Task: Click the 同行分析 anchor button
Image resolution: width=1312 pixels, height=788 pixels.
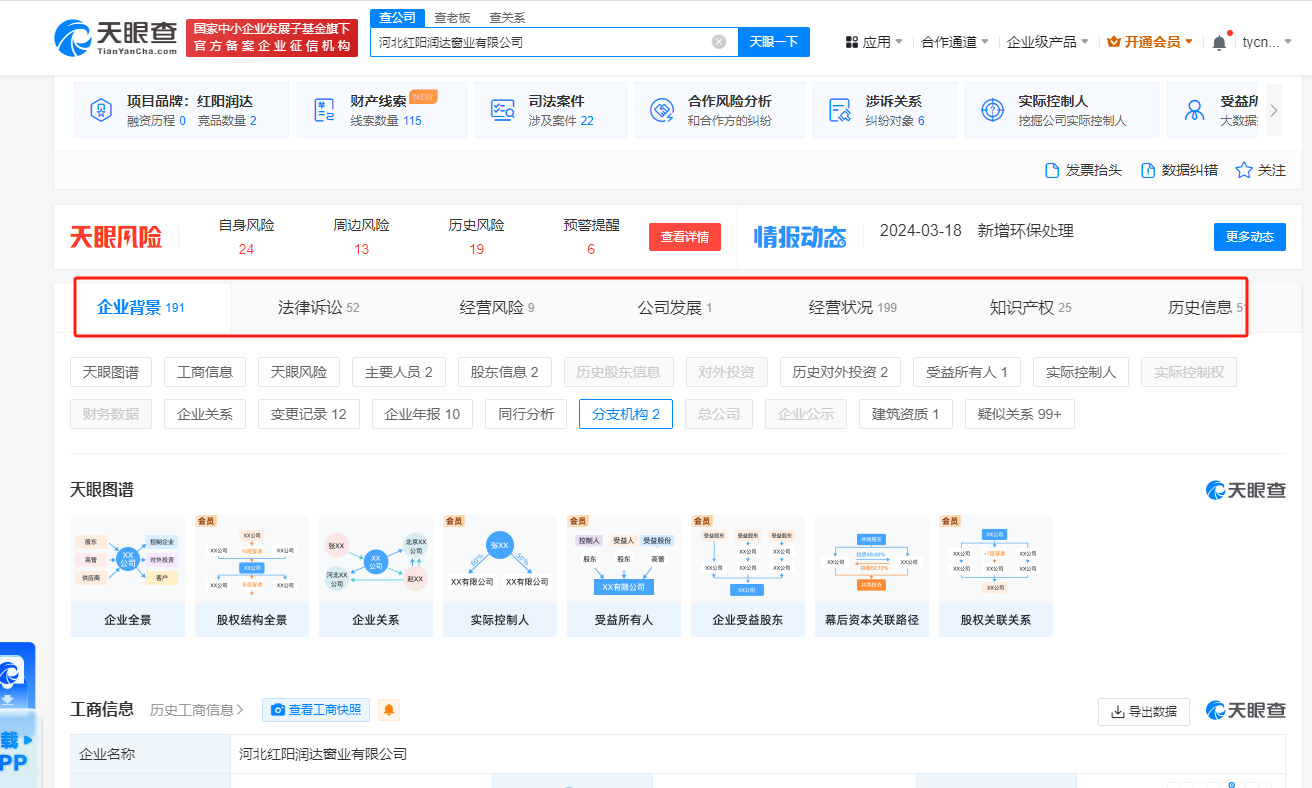Action: click(527, 414)
